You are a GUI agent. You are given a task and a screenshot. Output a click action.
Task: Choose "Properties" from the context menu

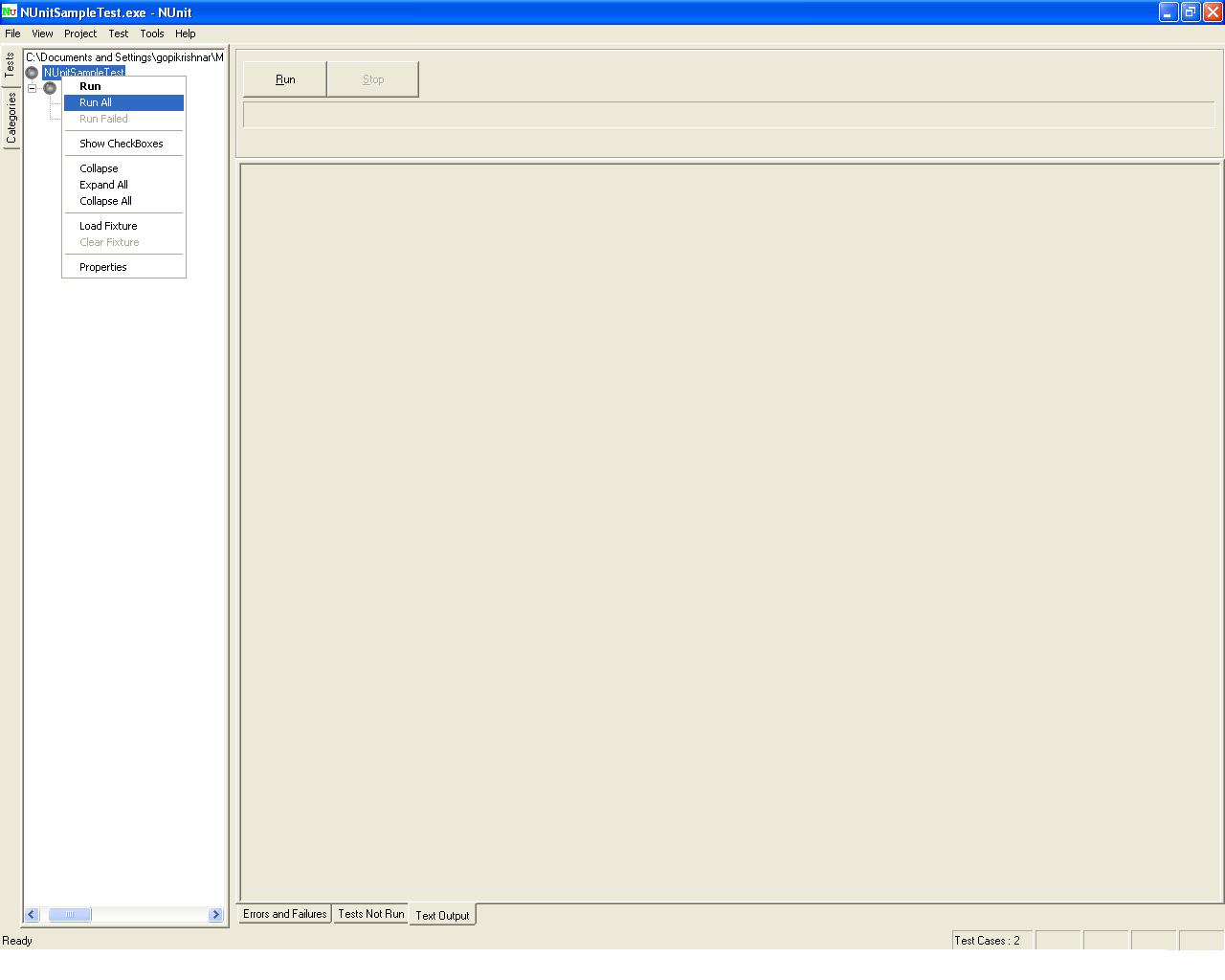coord(102,267)
